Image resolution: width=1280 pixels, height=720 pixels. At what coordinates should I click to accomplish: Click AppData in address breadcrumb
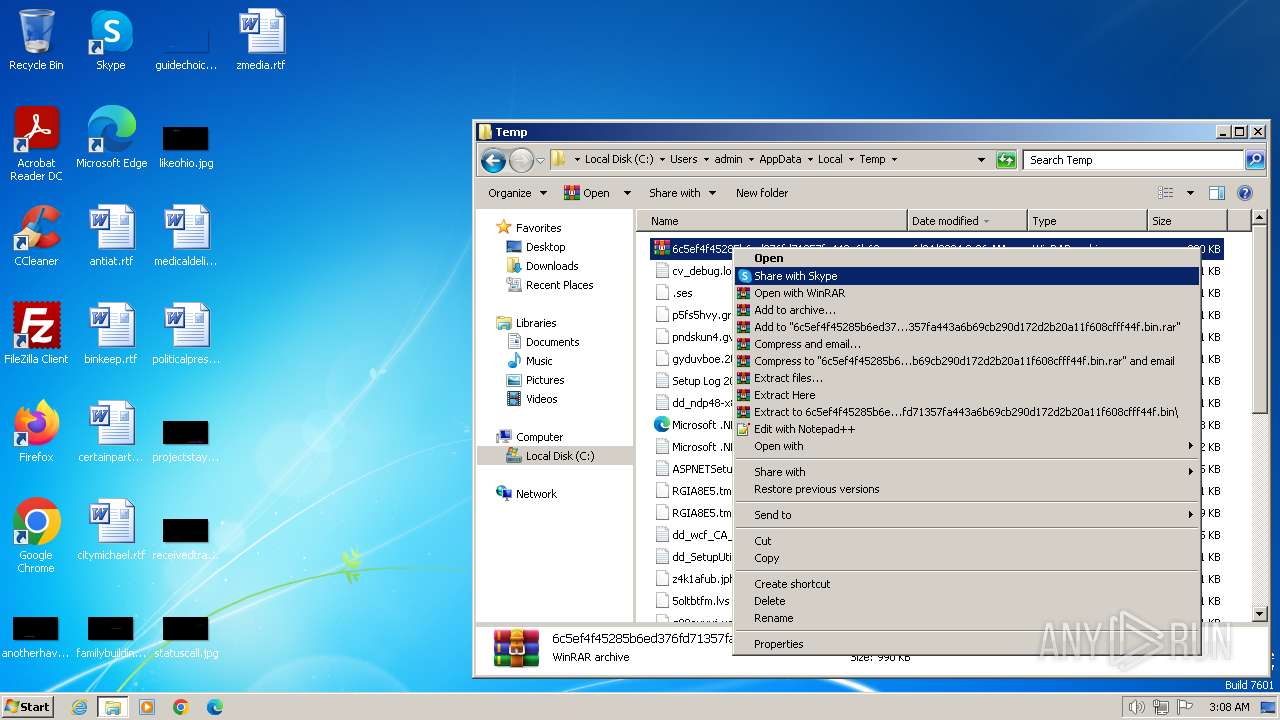(x=780, y=159)
